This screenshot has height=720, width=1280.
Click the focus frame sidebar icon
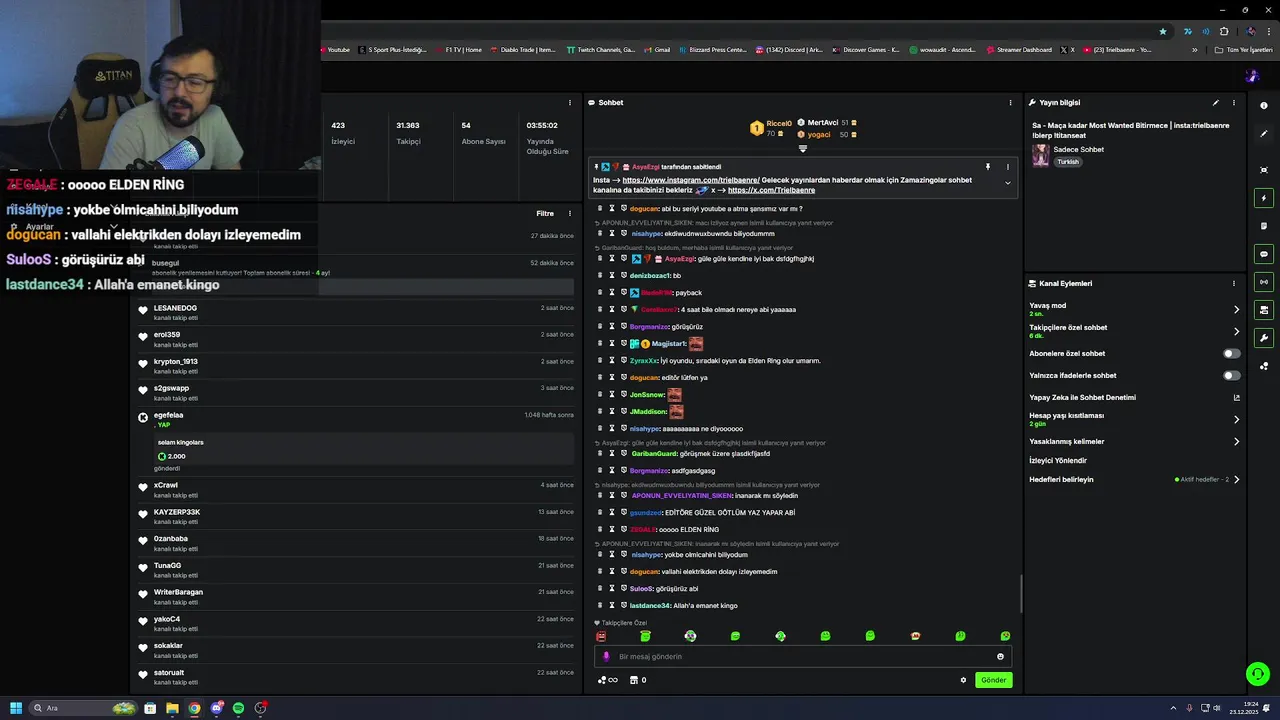tap(1264, 170)
